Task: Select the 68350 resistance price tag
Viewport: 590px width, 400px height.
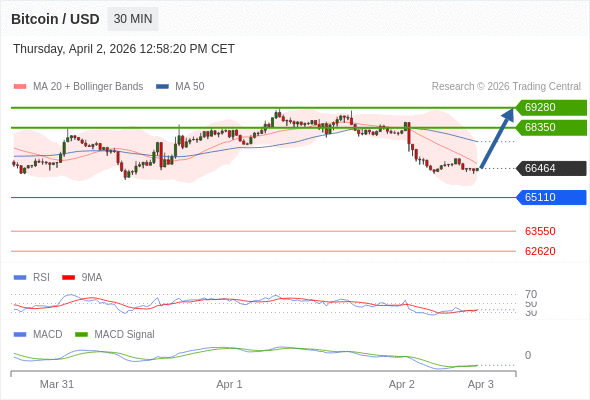Action: tap(551, 128)
